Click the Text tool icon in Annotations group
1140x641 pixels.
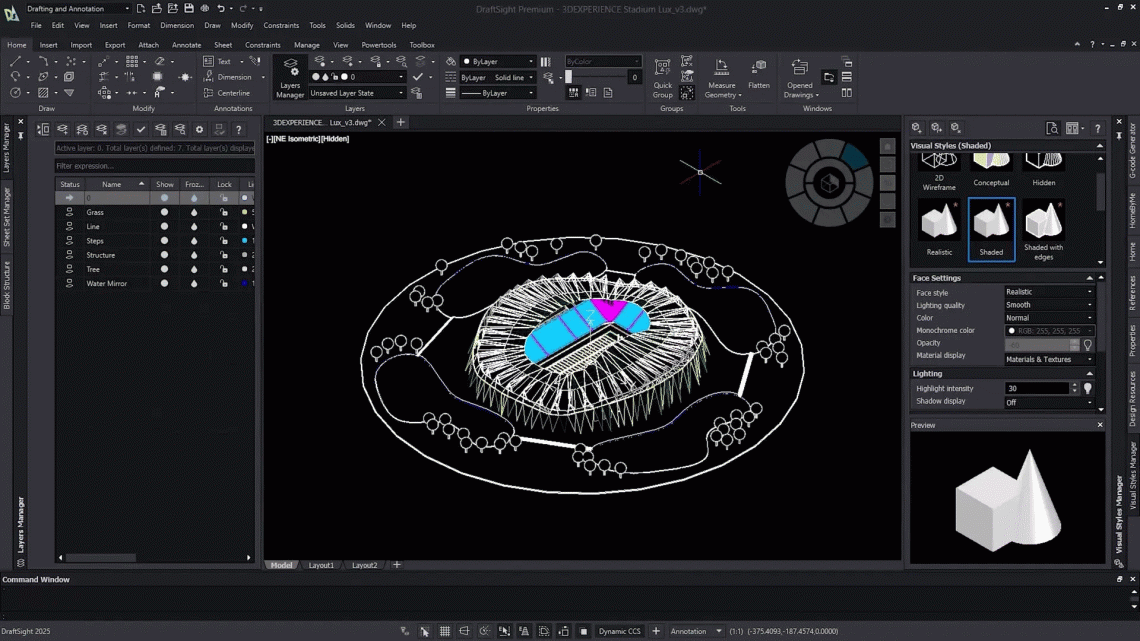tap(208, 62)
